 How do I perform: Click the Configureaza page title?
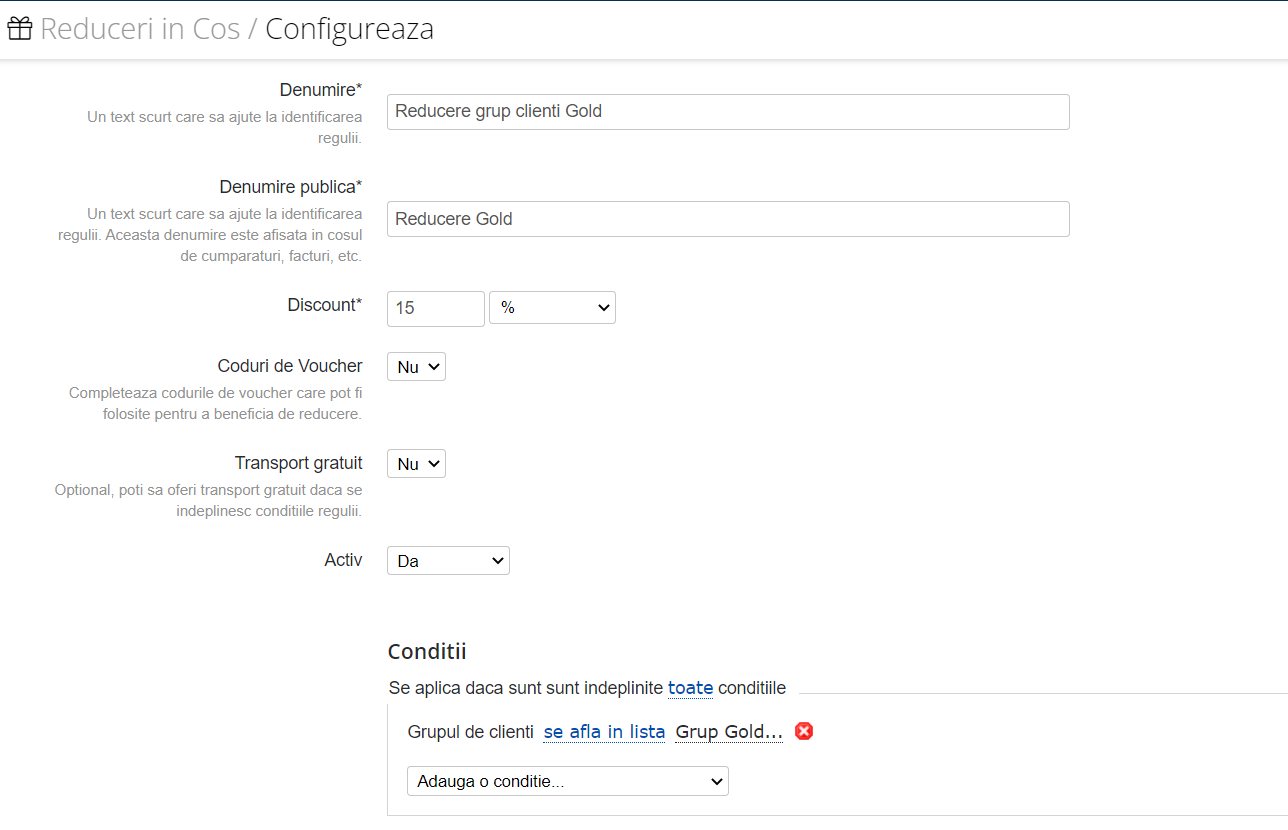(x=349, y=29)
